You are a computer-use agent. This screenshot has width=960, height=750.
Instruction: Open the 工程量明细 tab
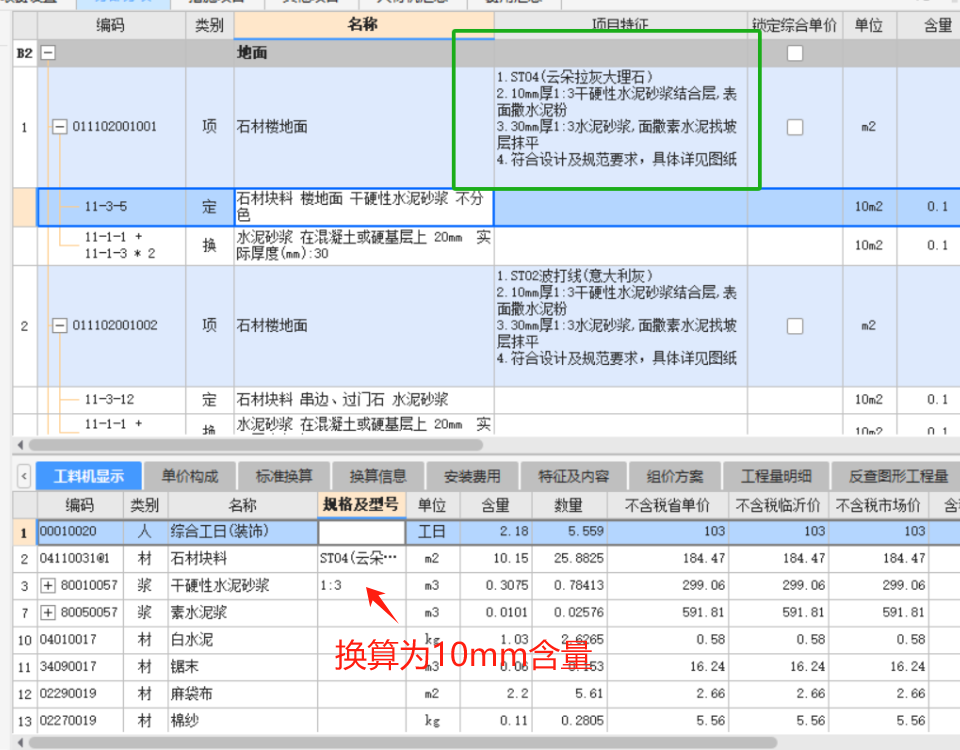tap(776, 476)
